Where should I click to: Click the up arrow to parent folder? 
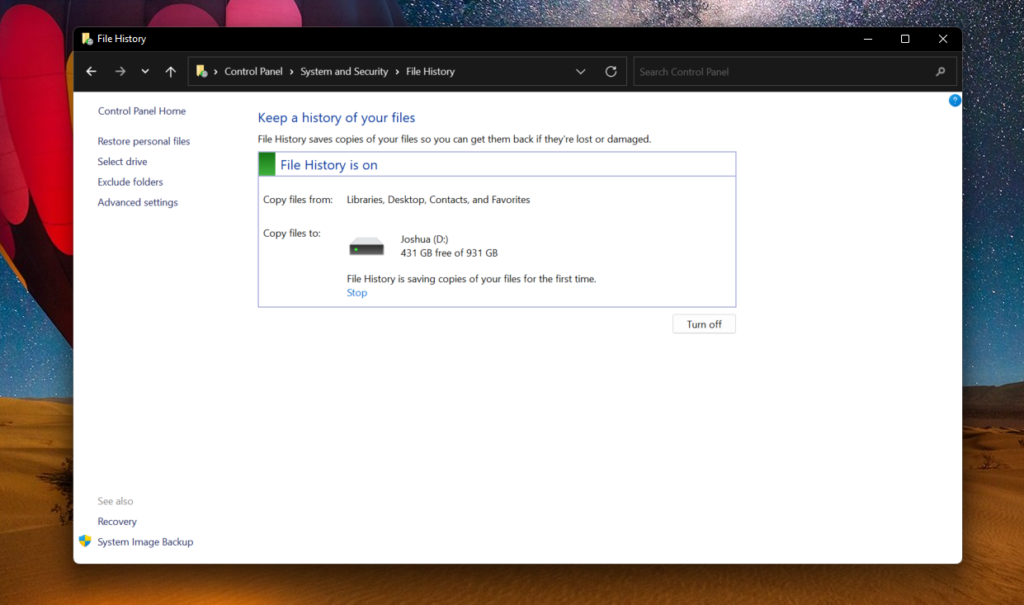pyautogui.click(x=171, y=71)
